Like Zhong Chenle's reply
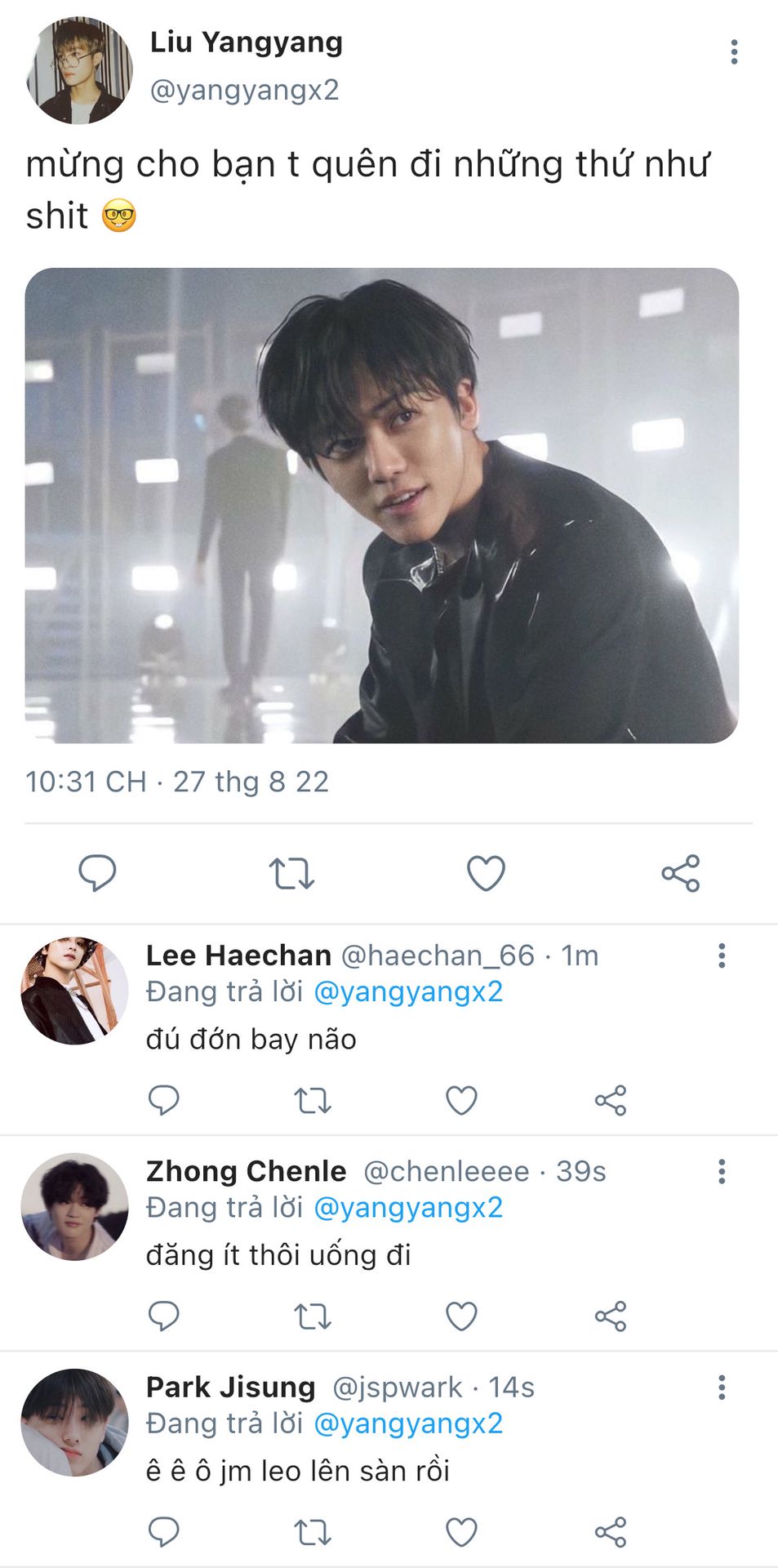Screen dimensions: 778x1568 [461, 1316]
